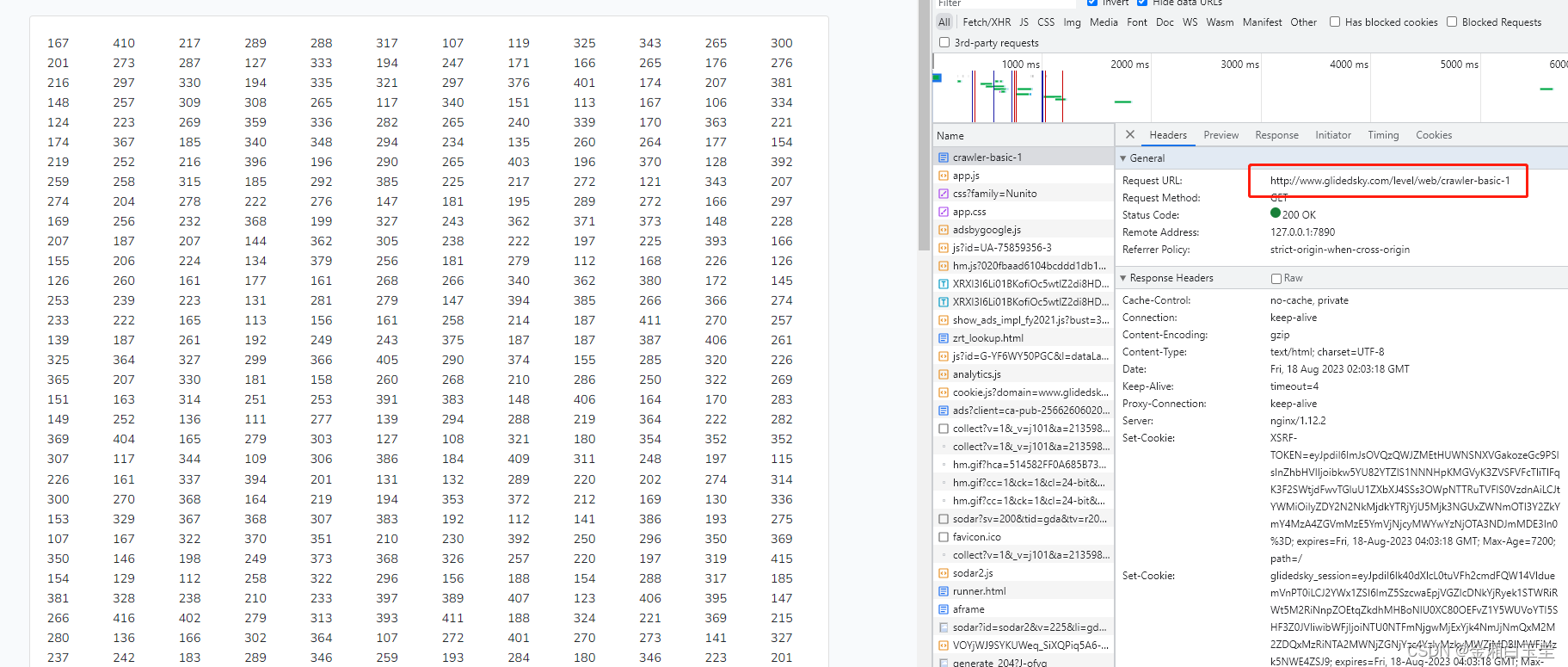Click the js?id=UA-75859356-3 script icon
Image resolution: width=1568 pixels, height=667 pixels.
point(944,248)
